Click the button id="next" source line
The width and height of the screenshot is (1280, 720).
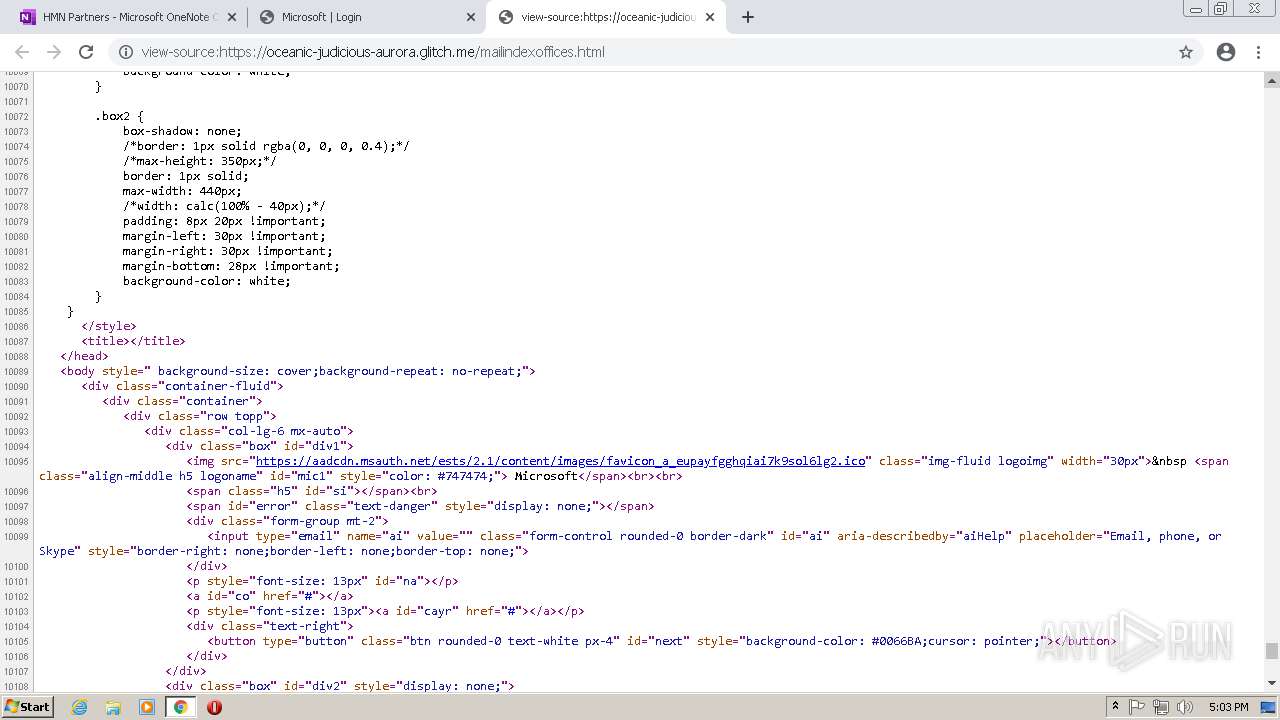662,641
